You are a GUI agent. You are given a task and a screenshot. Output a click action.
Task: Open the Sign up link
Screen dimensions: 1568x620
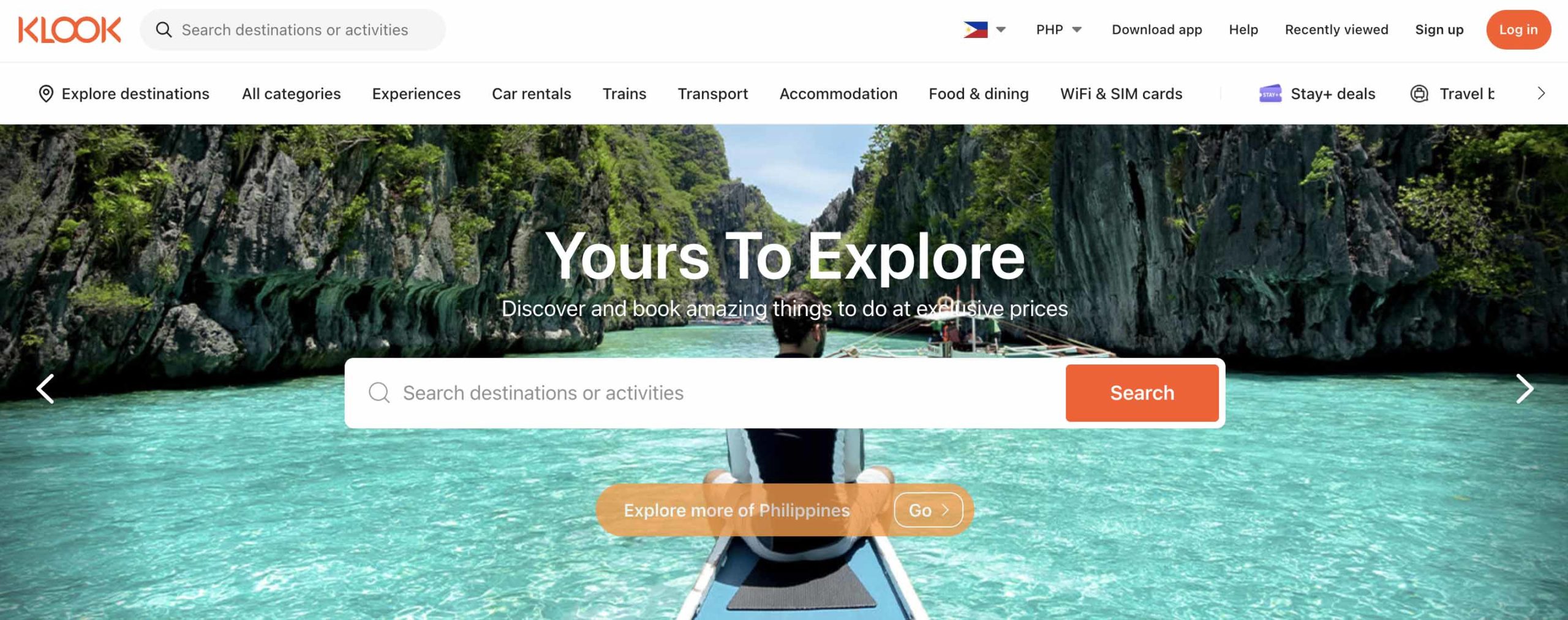(1439, 29)
